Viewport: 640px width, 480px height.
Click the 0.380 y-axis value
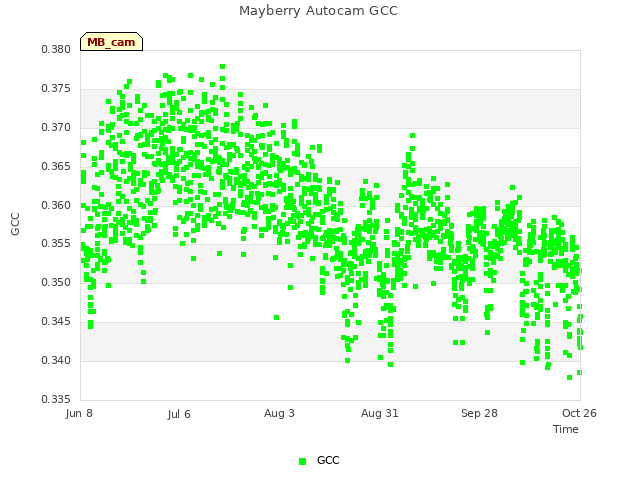[56, 49]
